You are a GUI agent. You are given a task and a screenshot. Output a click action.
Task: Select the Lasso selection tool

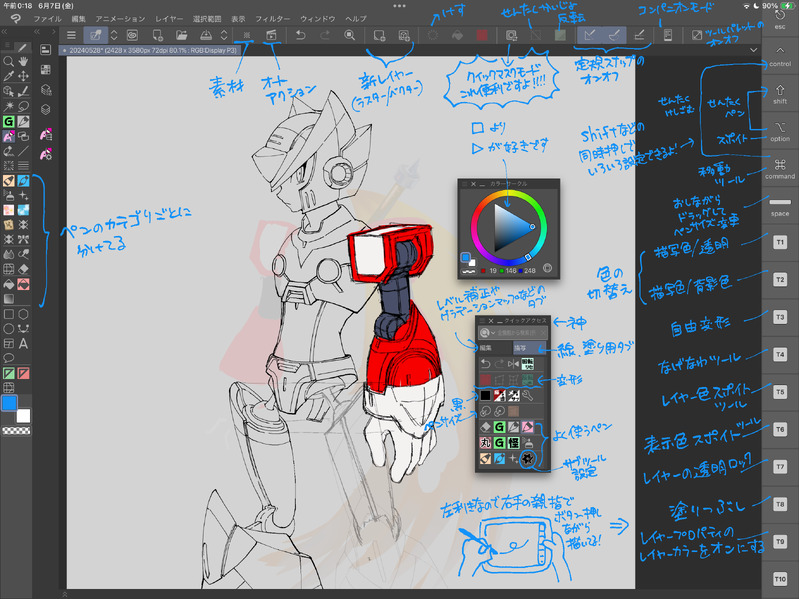tap(23, 106)
